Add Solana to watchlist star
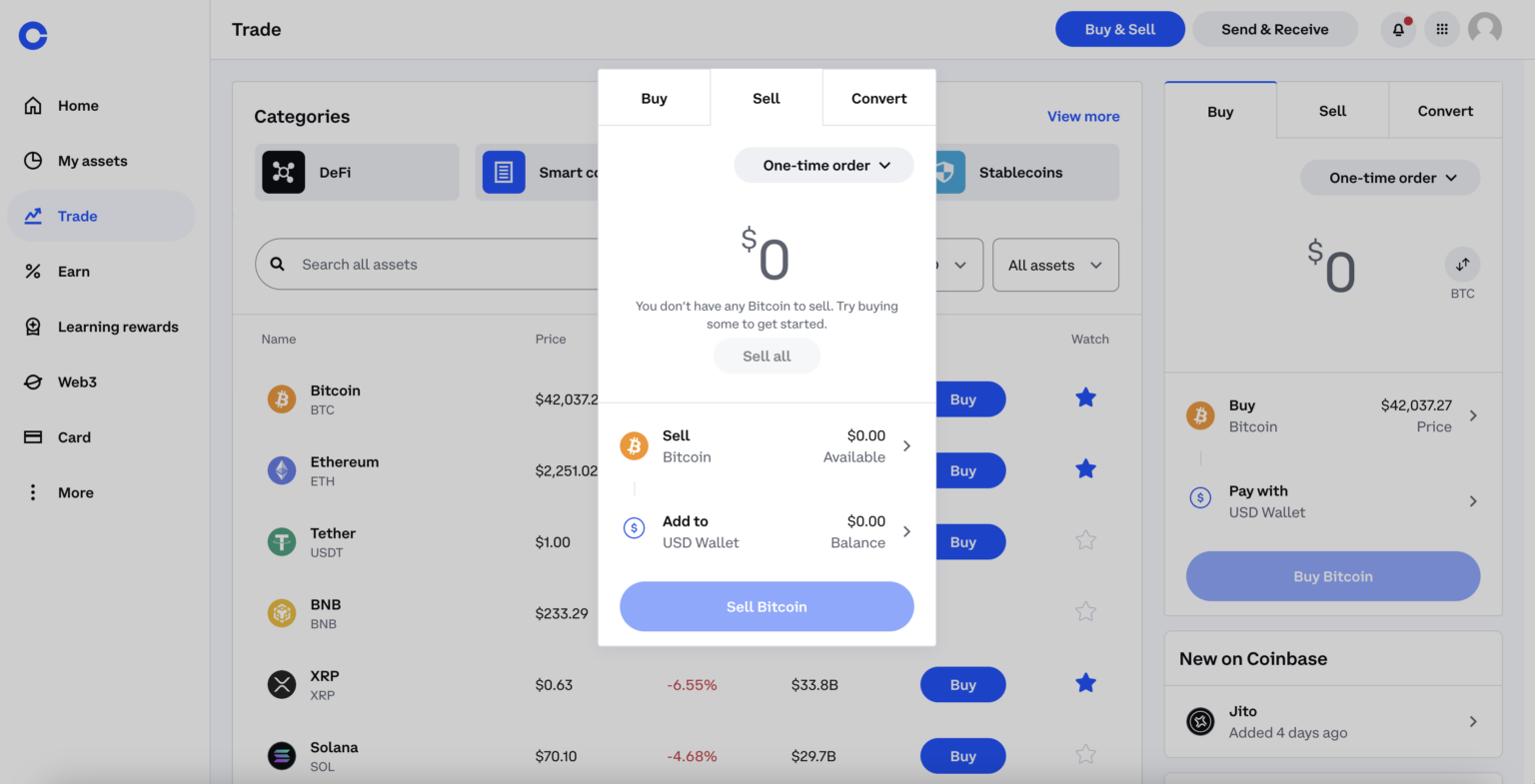 pyautogui.click(x=1086, y=755)
